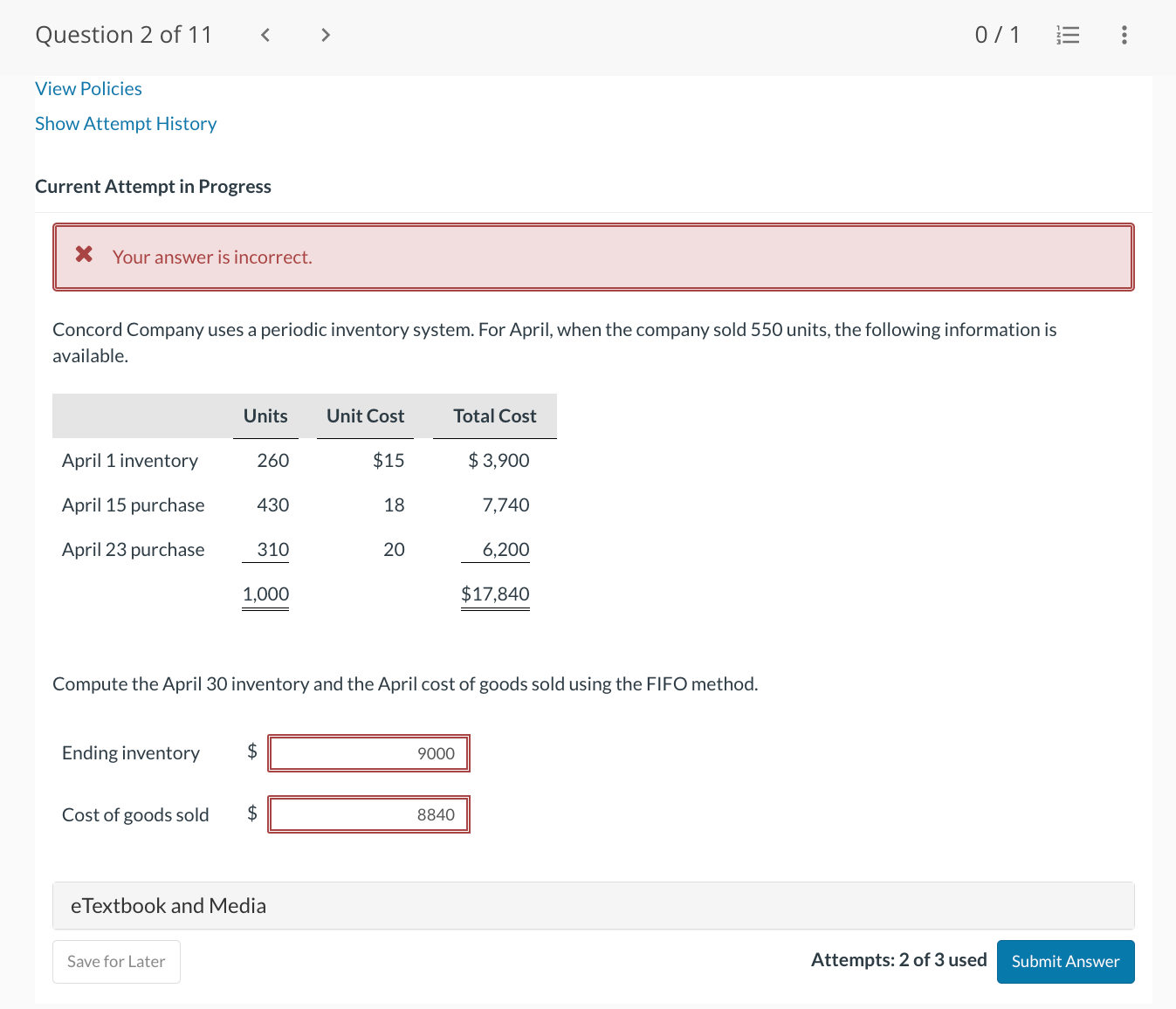The image size is (1176, 1009).
Task: Select the April 15 purchase row label
Action: (134, 505)
